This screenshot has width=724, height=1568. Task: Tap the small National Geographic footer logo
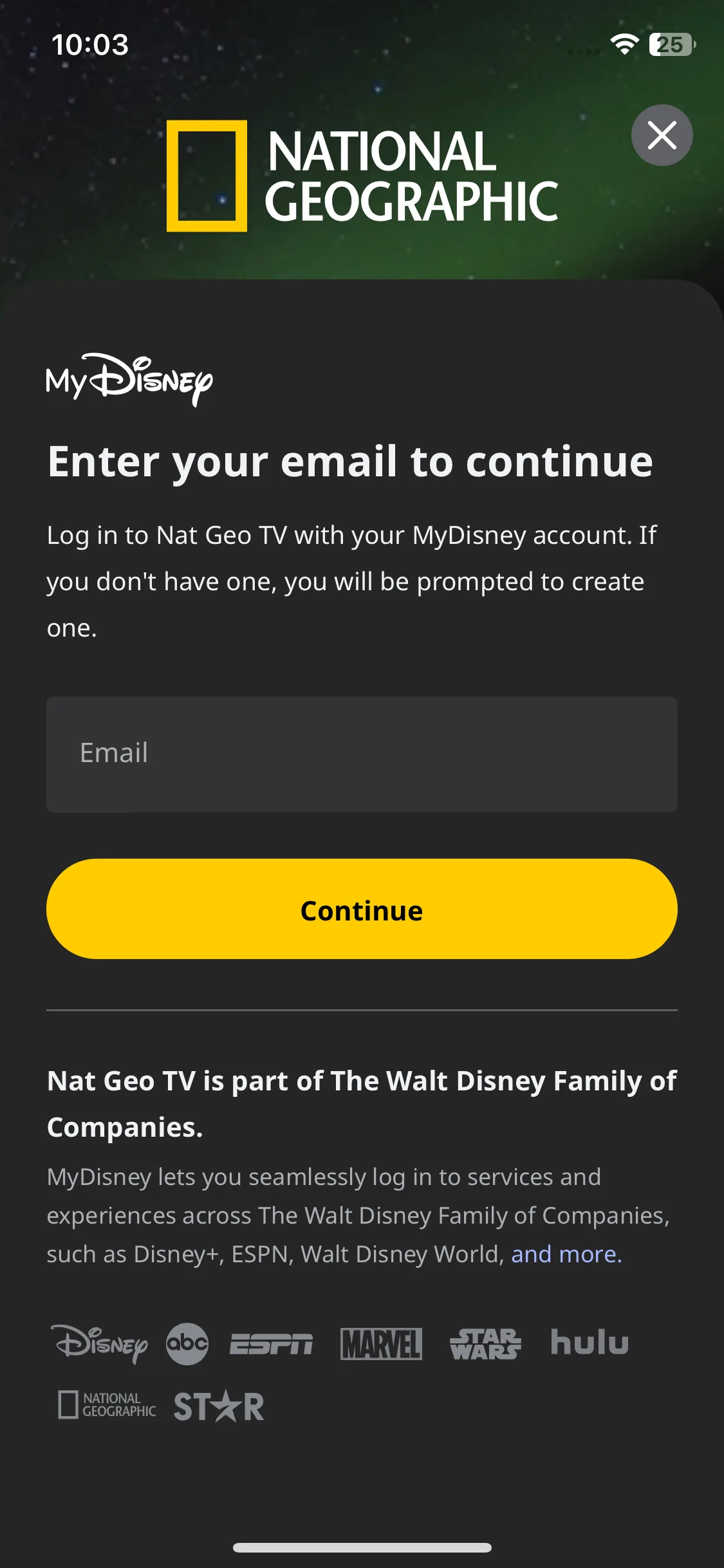click(107, 1405)
